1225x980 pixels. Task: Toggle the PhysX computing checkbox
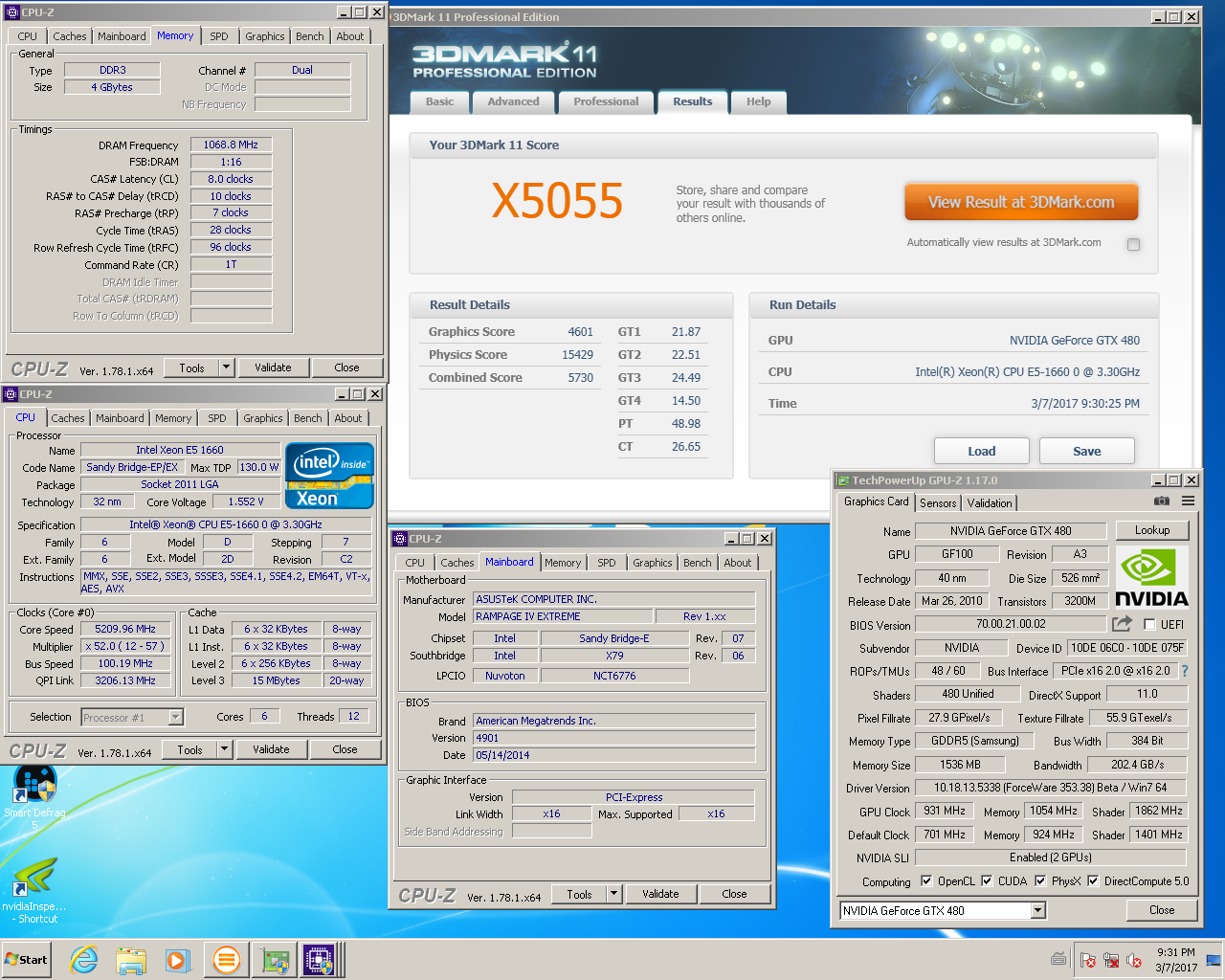point(1040,881)
